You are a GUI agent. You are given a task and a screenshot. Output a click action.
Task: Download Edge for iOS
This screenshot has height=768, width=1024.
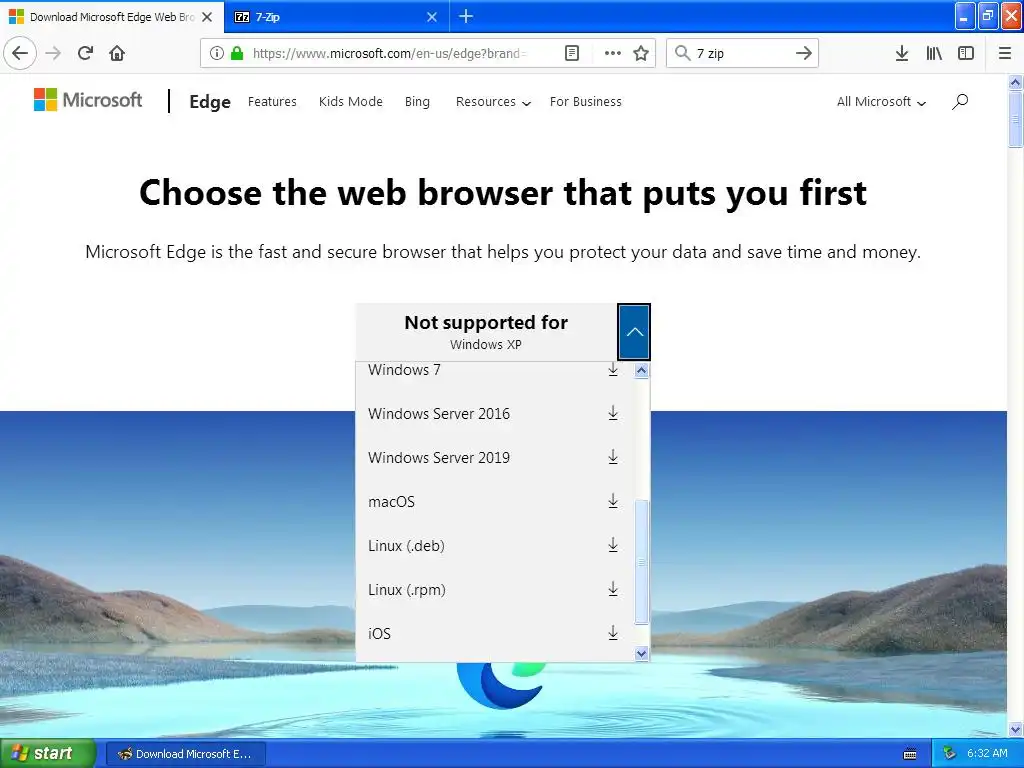click(x=613, y=633)
